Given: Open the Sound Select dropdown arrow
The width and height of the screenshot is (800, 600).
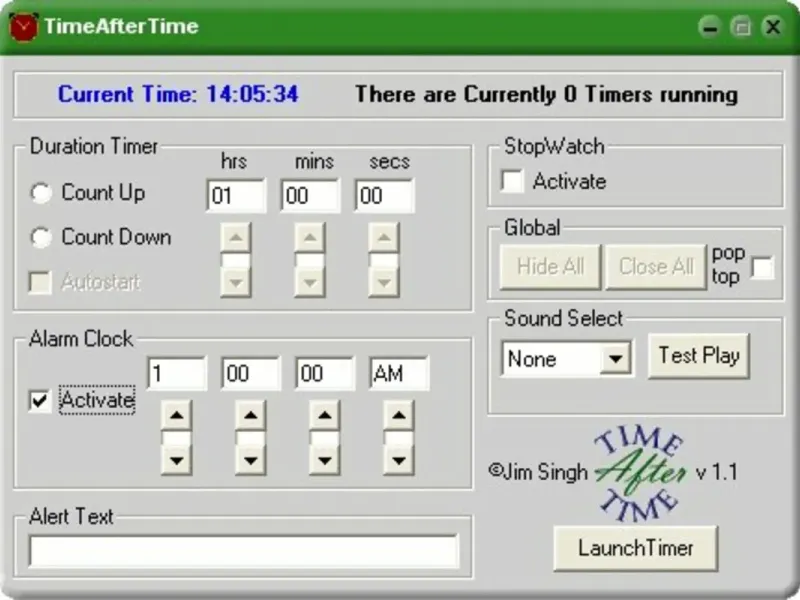Looking at the screenshot, I should (x=615, y=359).
